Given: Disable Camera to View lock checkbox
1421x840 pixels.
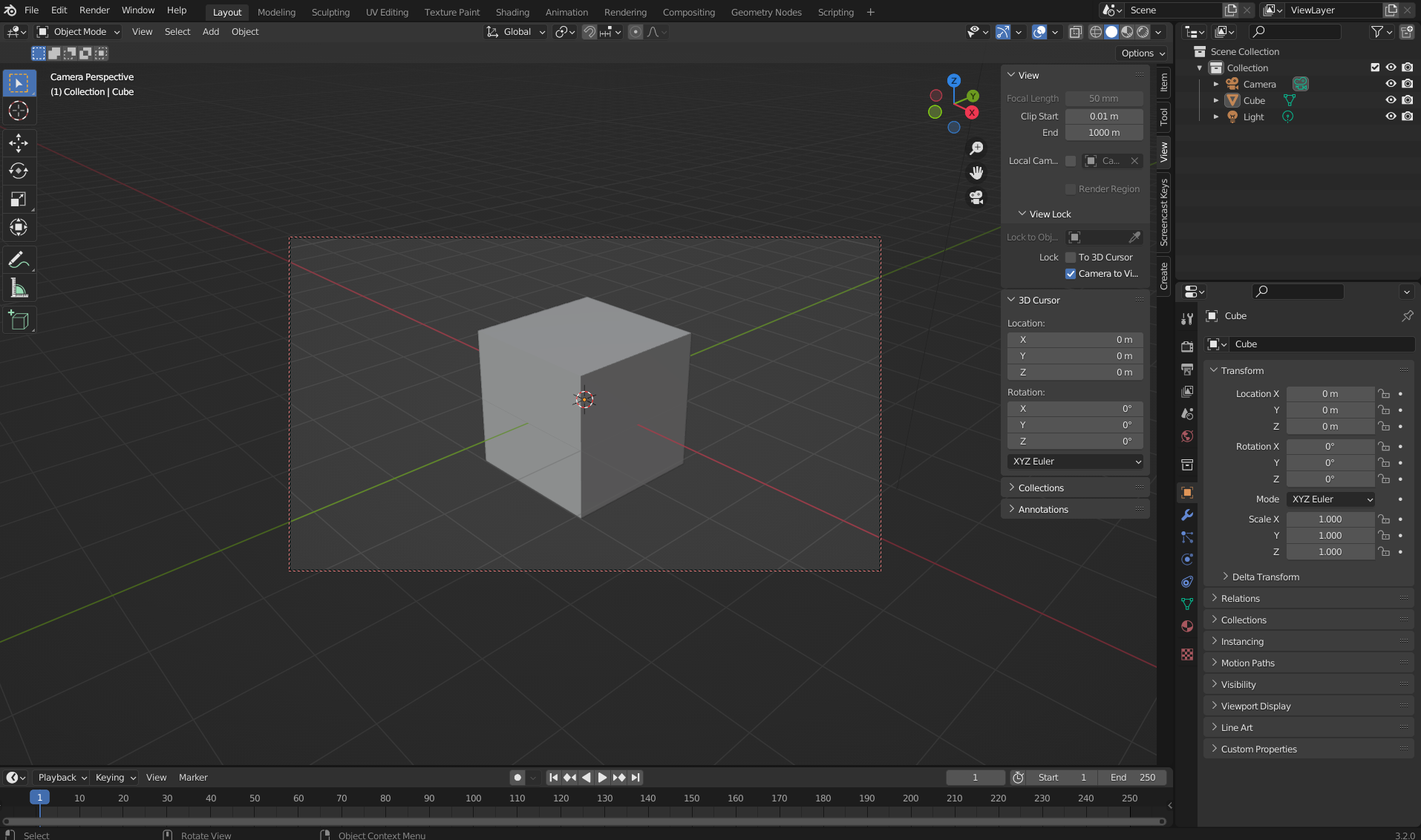Looking at the screenshot, I should pos(1071,274).
